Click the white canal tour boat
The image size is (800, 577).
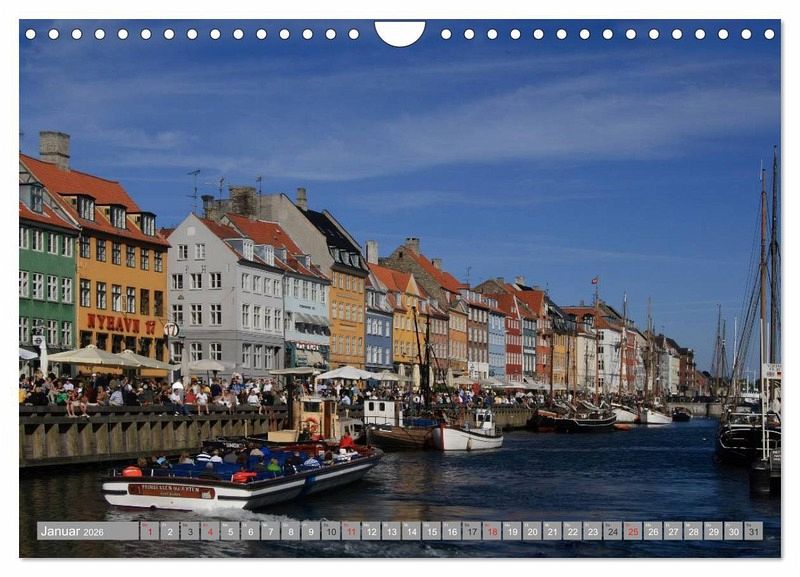(x=240, y=480)
